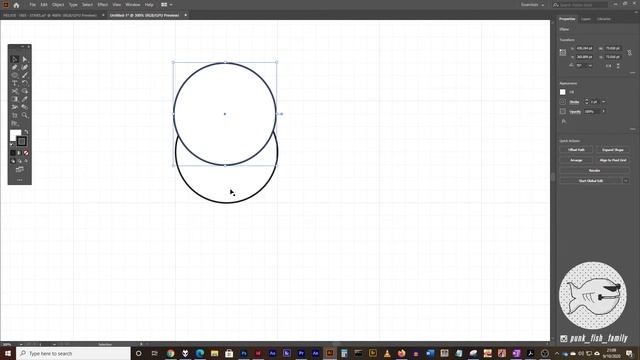Open the Stroke swatch in Appearance
Viewport: 640px width, 360px height.
pos(563,102)
